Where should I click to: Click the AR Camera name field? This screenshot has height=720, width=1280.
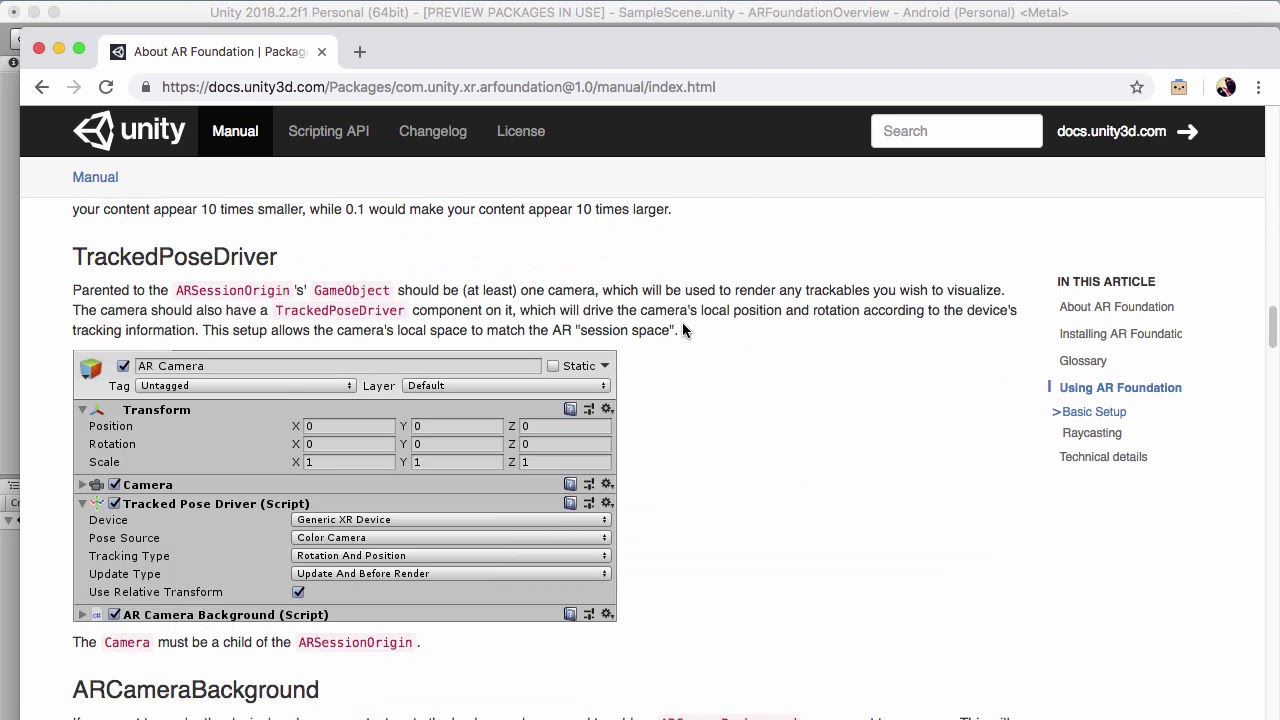(338, 366)
